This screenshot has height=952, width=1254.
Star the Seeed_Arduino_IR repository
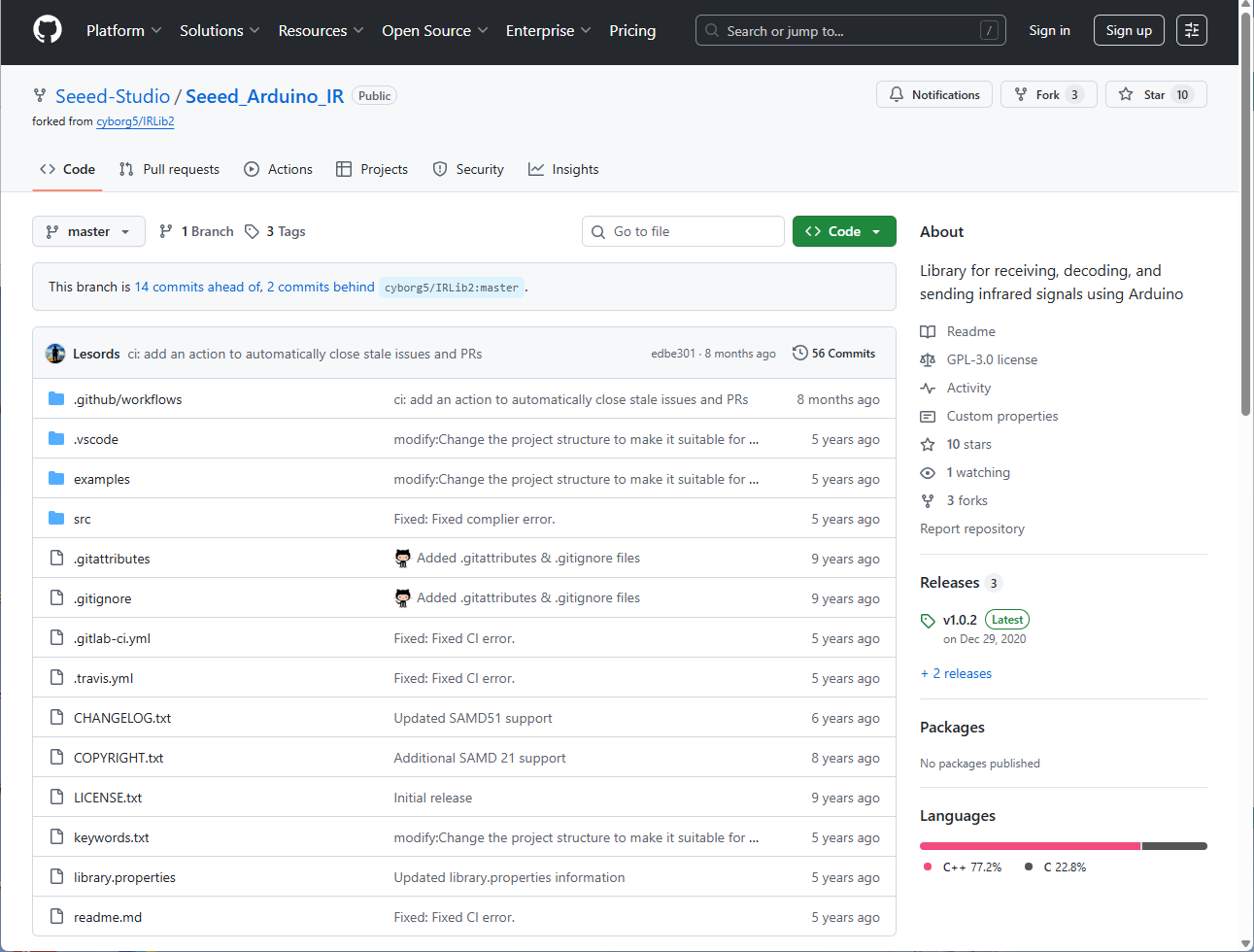coord(1155,94)
